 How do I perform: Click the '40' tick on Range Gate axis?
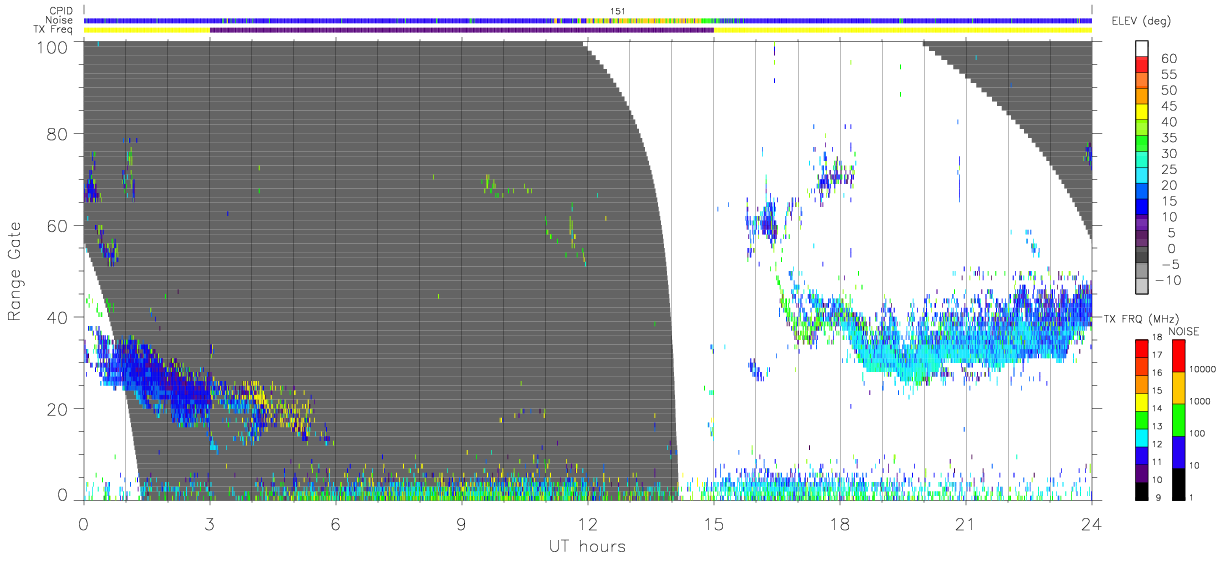58,317
